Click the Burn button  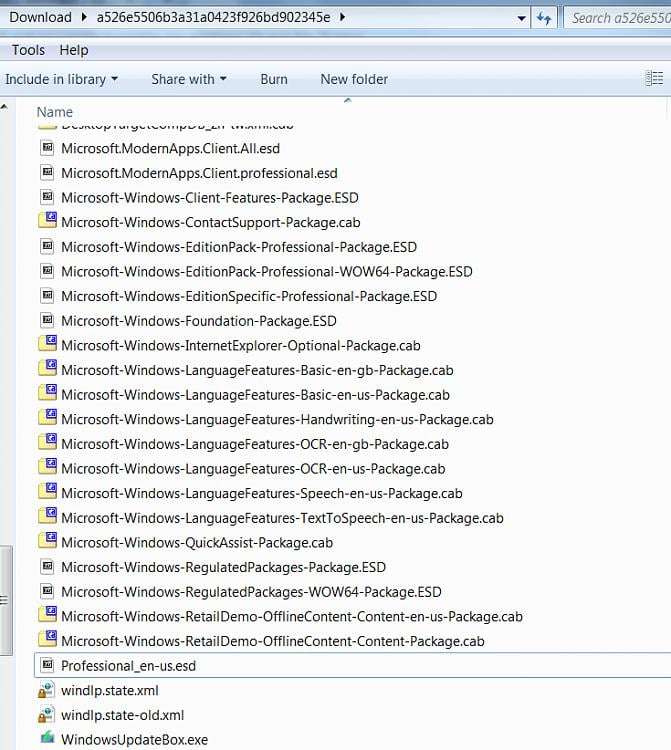(x=274, y=79)
